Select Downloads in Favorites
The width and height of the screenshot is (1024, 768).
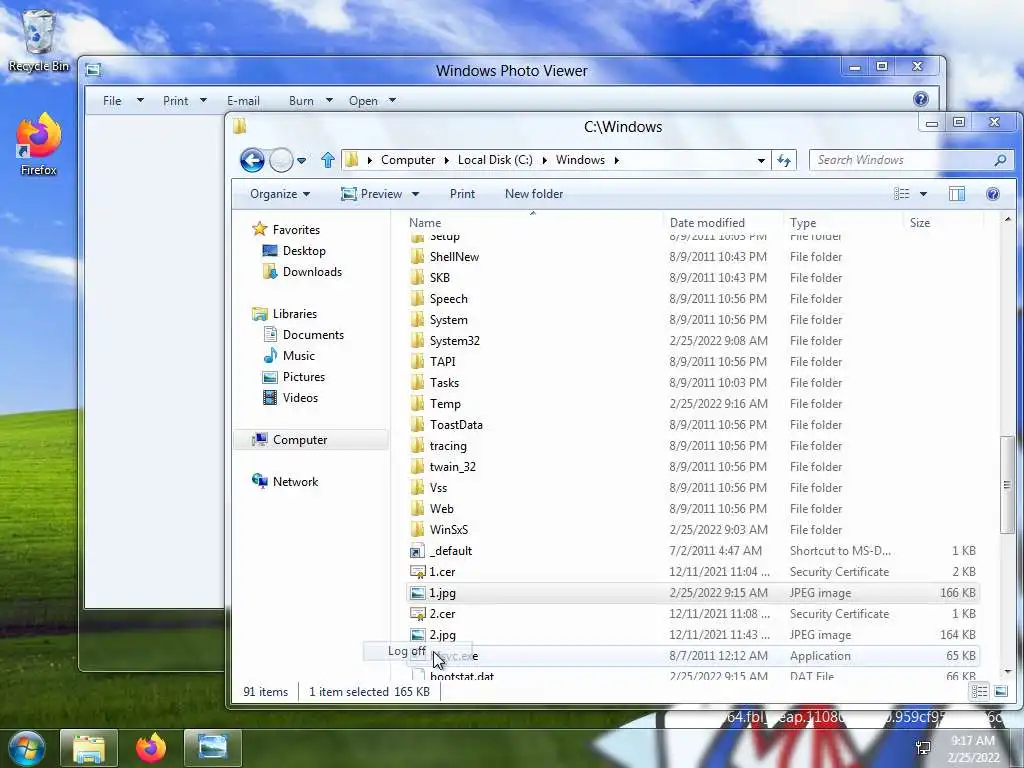click(x=312, y=272)
